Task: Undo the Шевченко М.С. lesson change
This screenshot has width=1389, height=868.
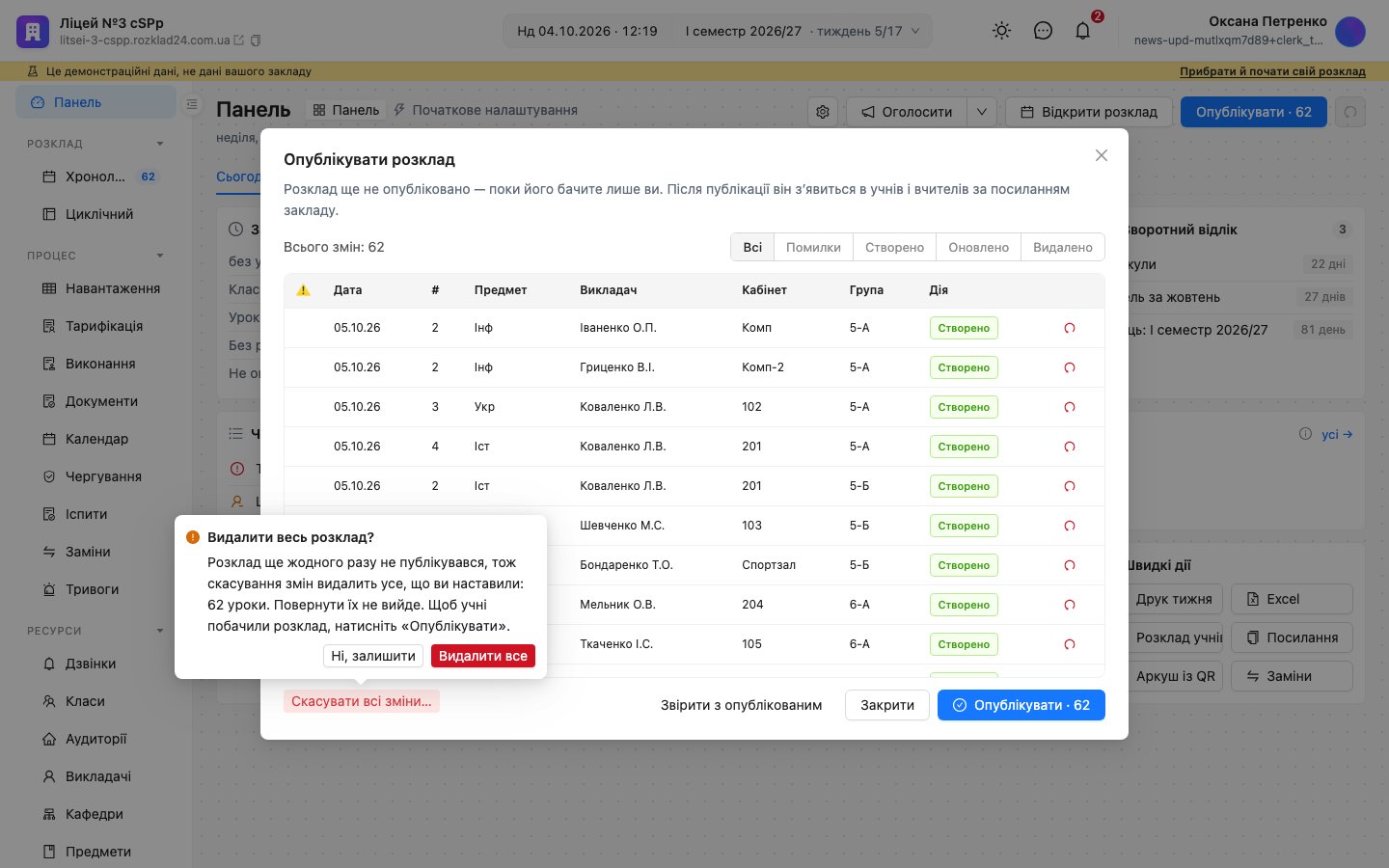Action: point(1069,526)
